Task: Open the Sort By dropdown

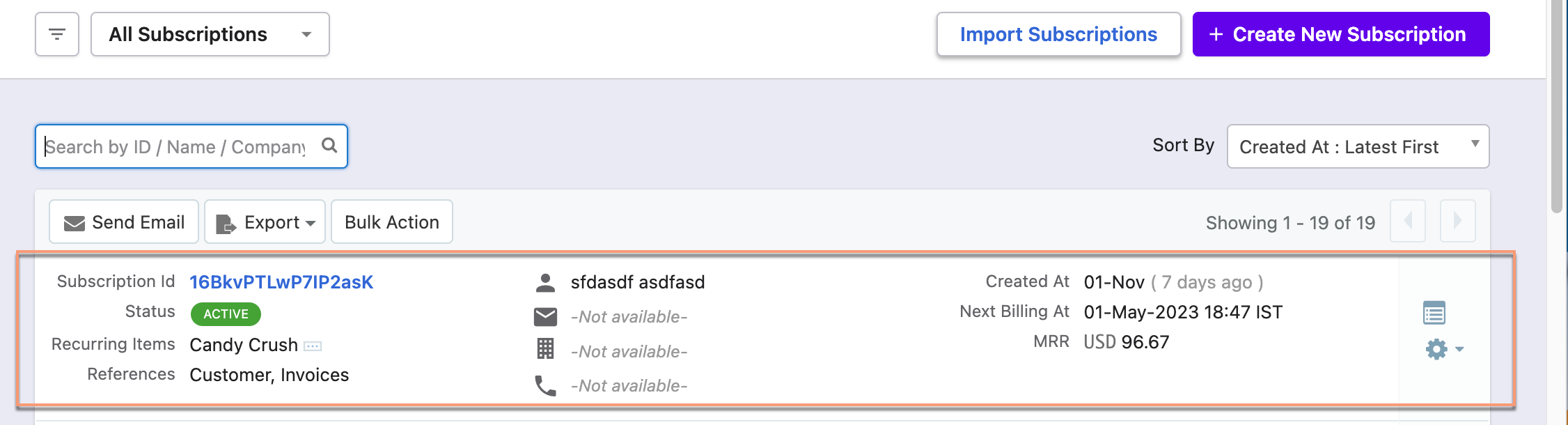Action: (x=1357, y=146)
